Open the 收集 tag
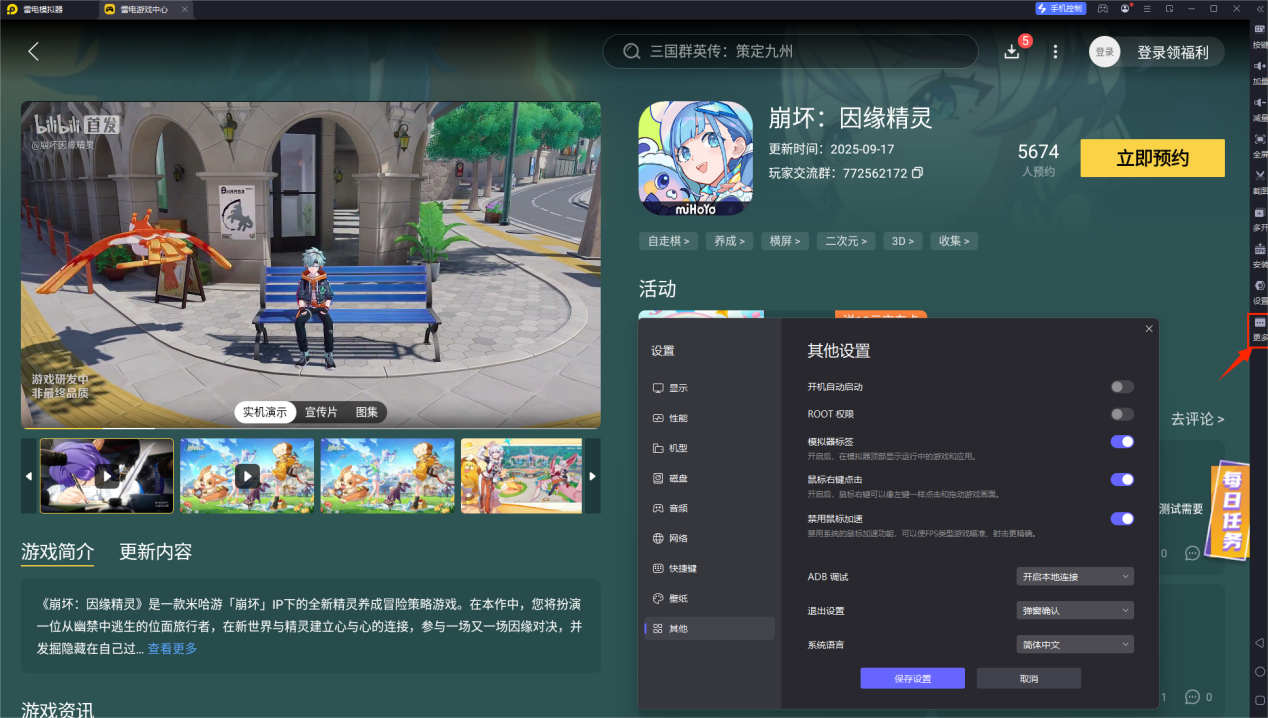This screenshot has width=1268, height=718. pos(954,241)
